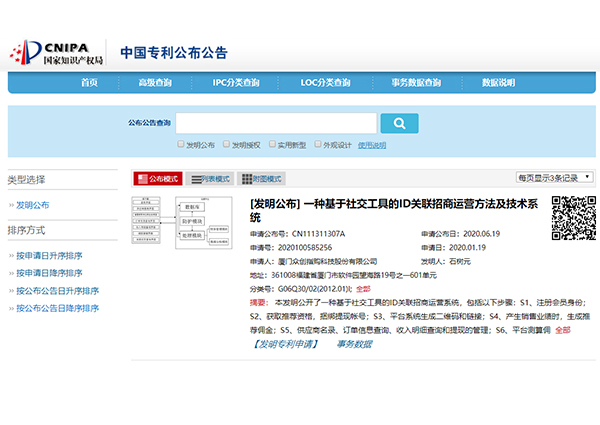Viewport: 600px width, 425px height.
Task: Tick the 外观设计 checkbox
Action: pyautogui.click(x=318, y=144)
